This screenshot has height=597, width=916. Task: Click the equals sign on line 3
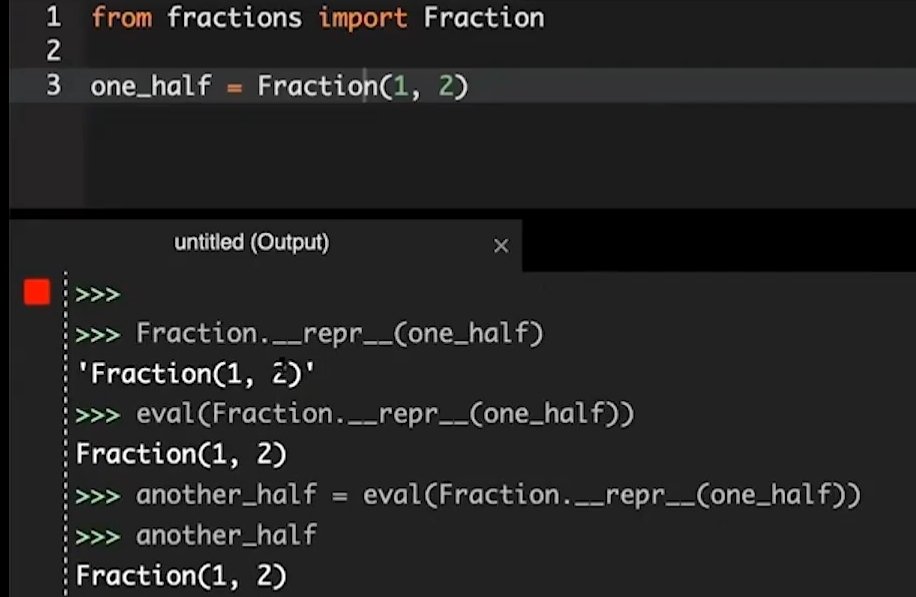(234, 87)
